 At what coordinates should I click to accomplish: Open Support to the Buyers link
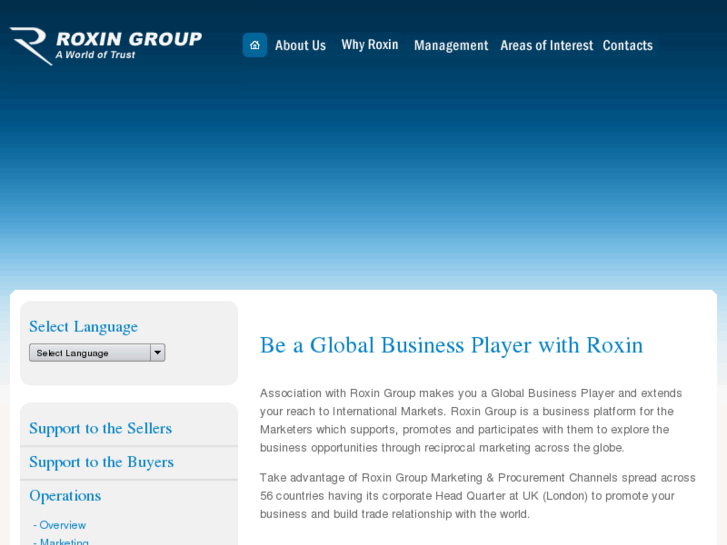pyautogui.click(x=102, y=462)
